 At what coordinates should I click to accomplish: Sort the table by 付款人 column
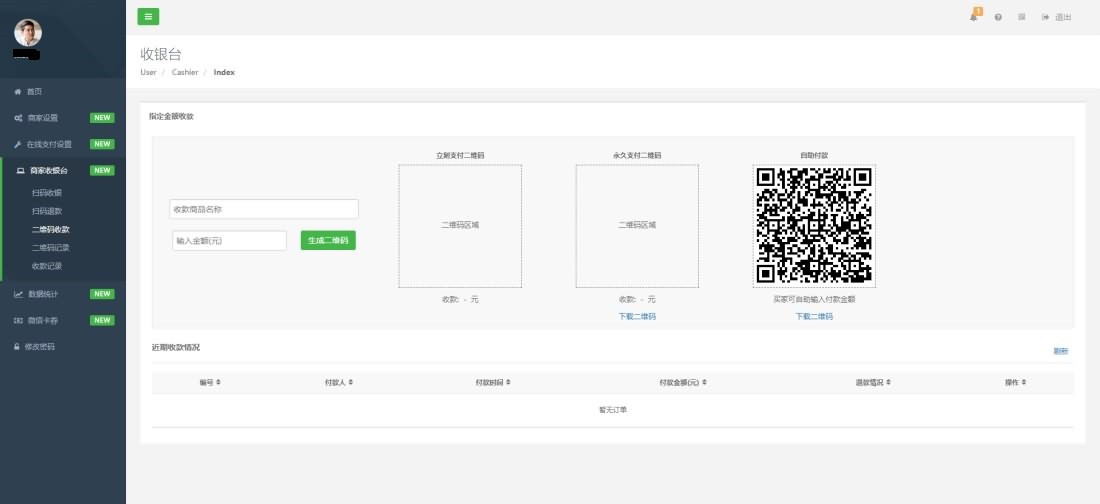pos(339,383)
